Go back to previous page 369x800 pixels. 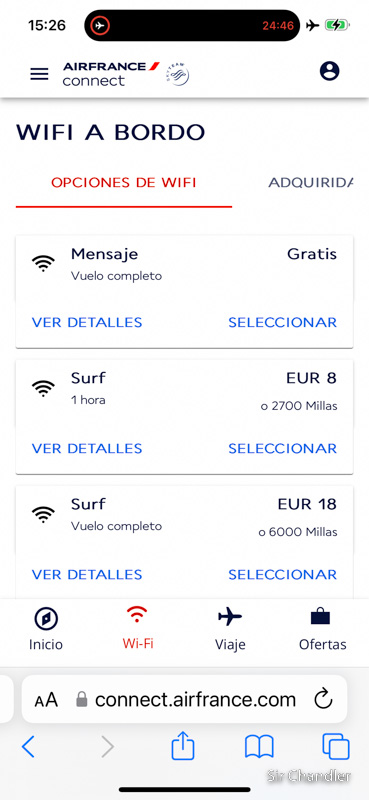click(x=29, y=747)
